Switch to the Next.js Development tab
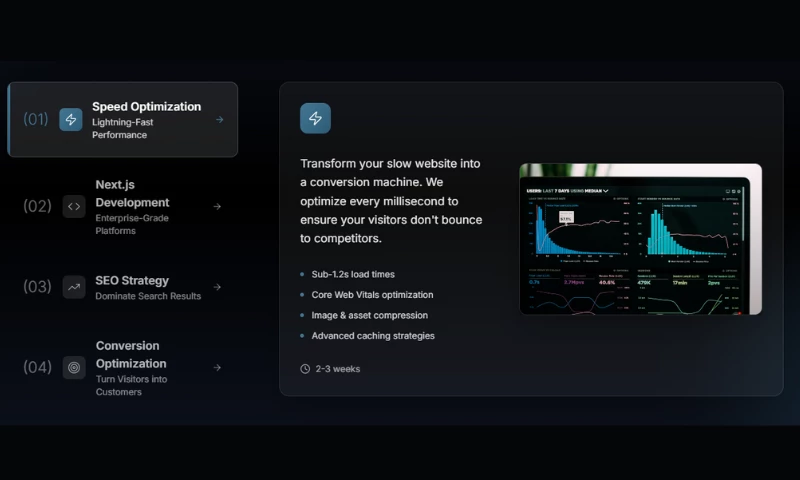800x480 pixels. tap(123, 207)
